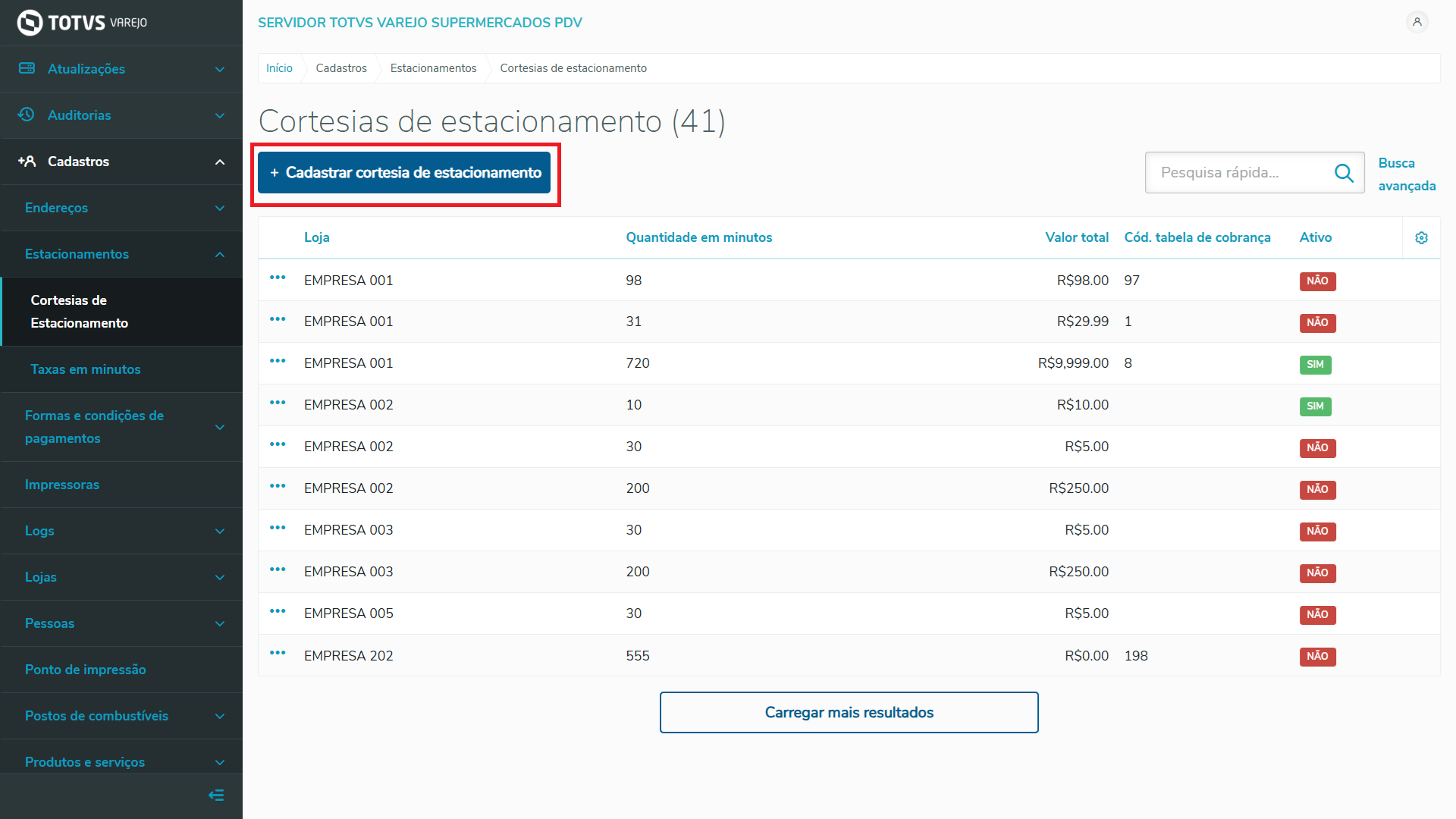Expand the Atualizações menu
The height and width of the screenshot is (819, 1456).
point(121,69)
